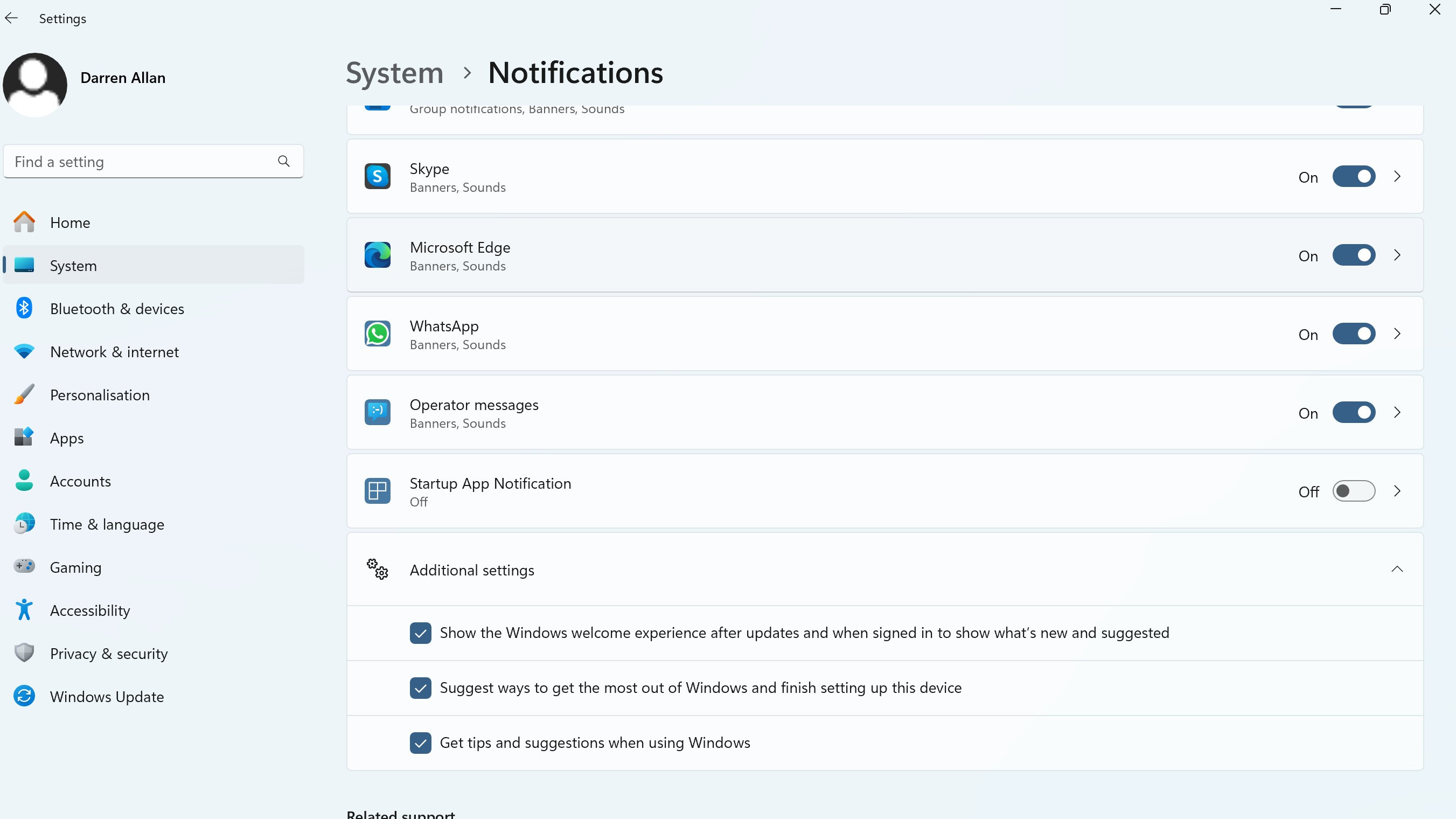Enable Startup App Notification toggle
Screen dimensions: 1456x819
click(x=1353, y=491)
